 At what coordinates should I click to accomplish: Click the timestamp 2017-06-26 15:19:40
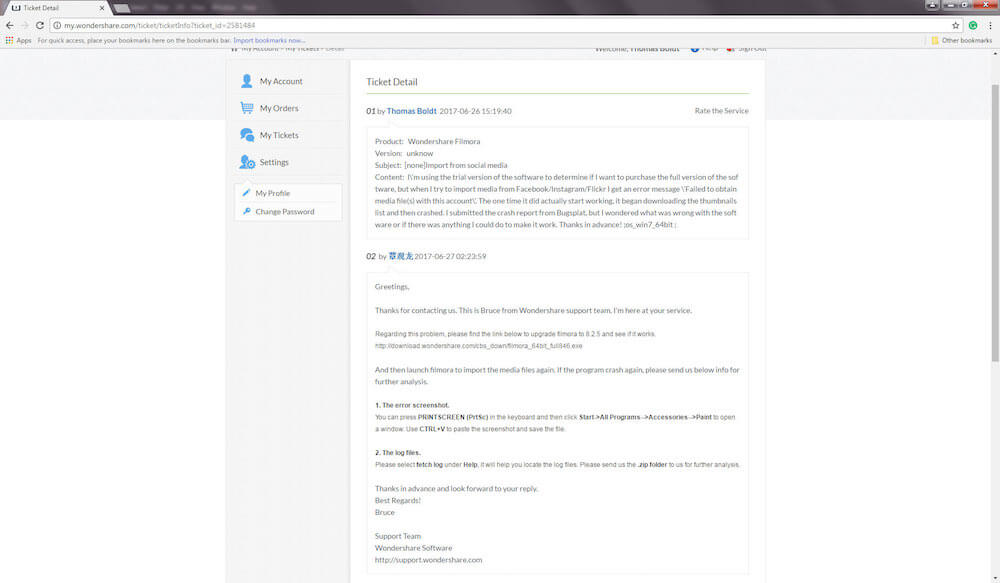(x=475, y=111)
